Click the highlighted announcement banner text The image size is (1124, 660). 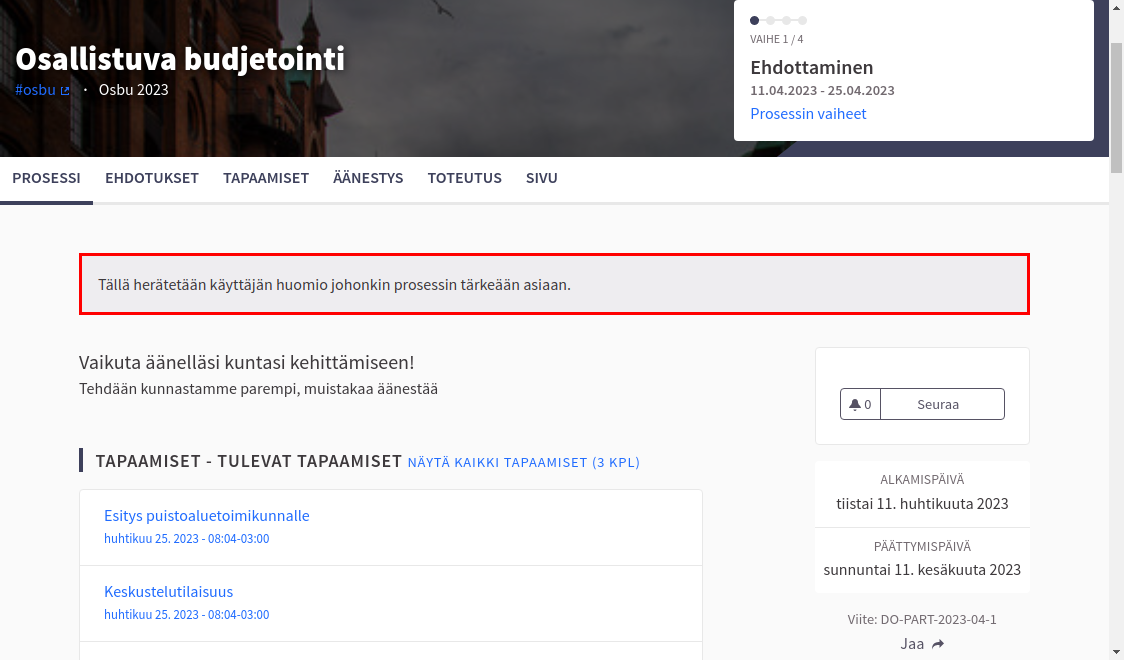pyautogui.click(x=334, y=285)
